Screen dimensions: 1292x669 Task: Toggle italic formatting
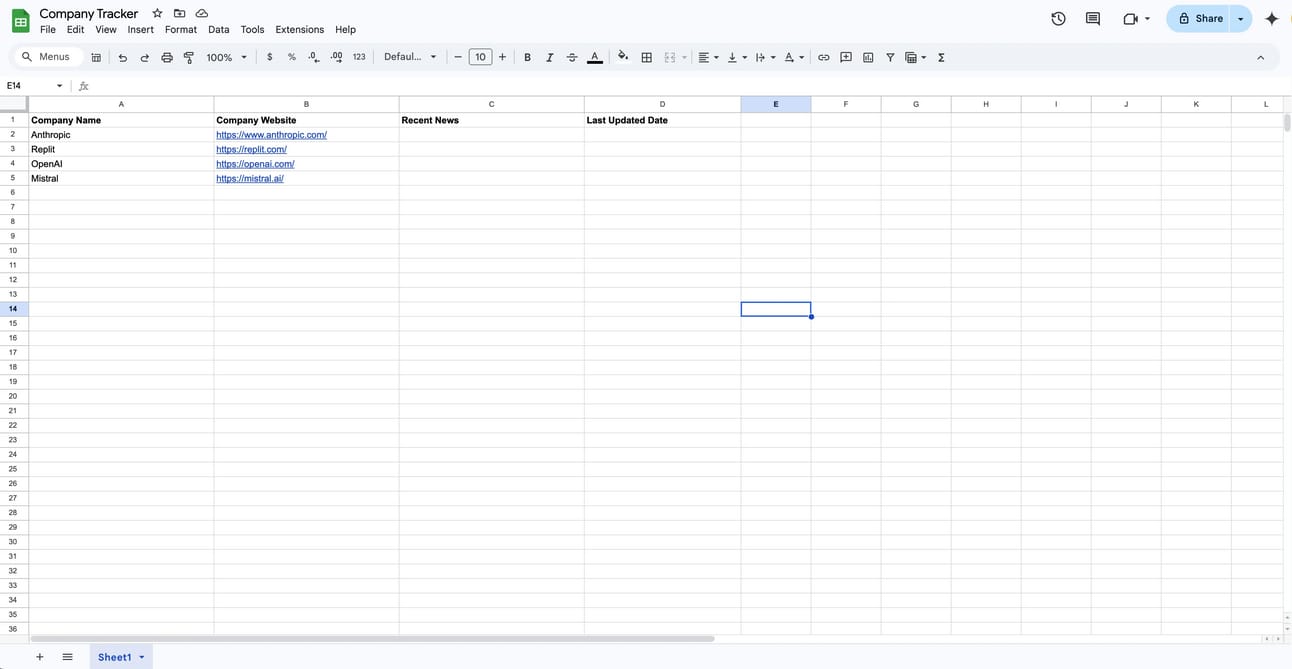click(549, 57)
